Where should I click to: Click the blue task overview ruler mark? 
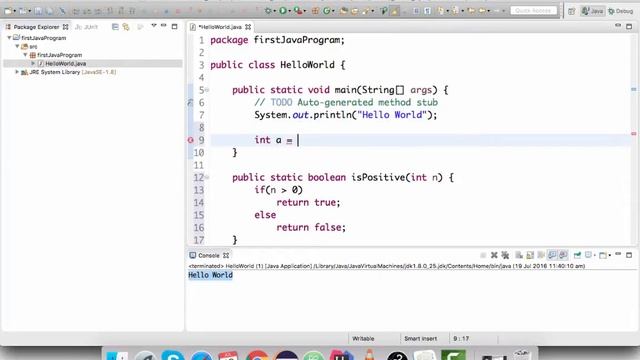pos(633,89)
